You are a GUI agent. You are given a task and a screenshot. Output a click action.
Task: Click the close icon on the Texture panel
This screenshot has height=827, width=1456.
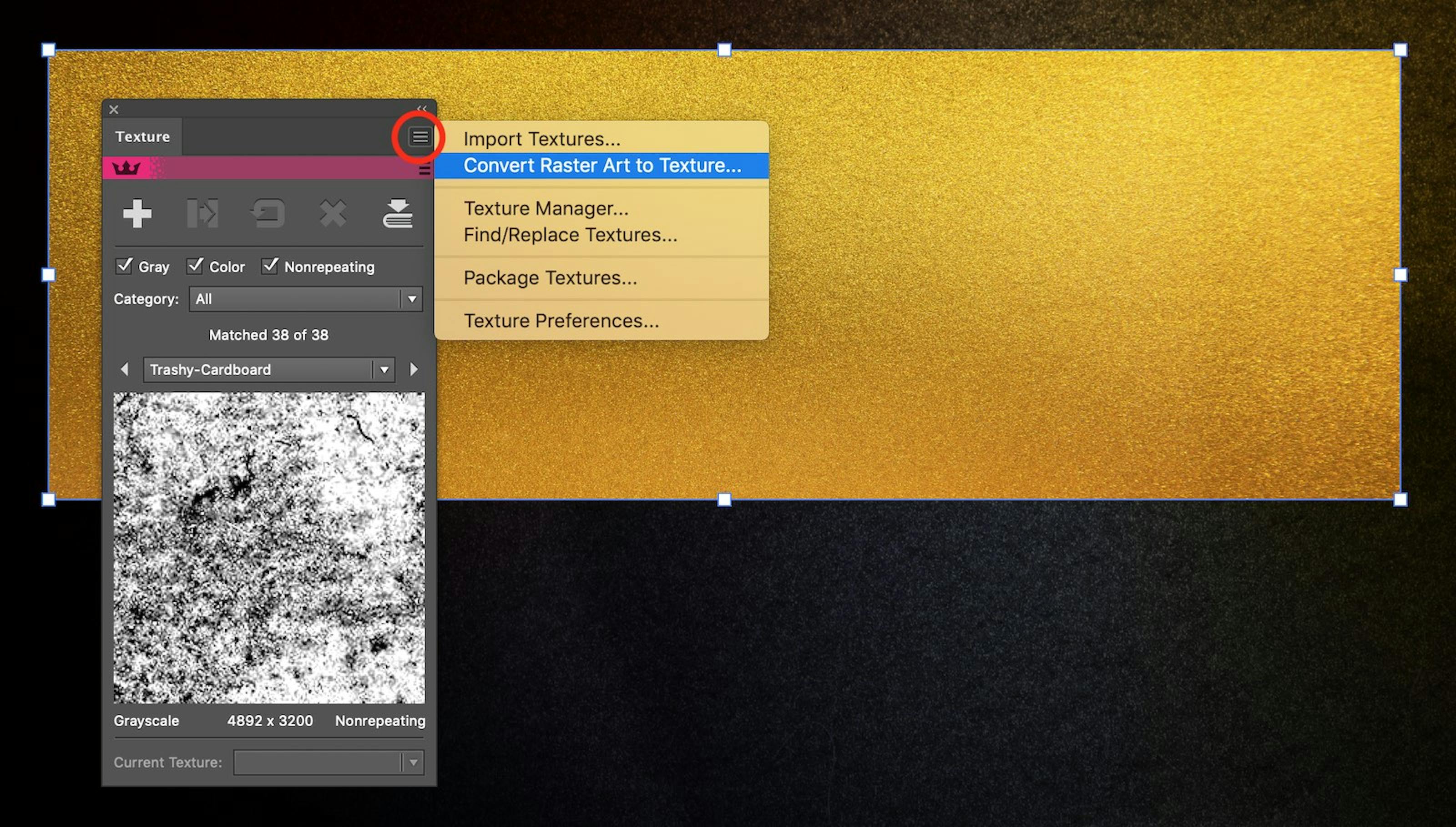(114, 110)
